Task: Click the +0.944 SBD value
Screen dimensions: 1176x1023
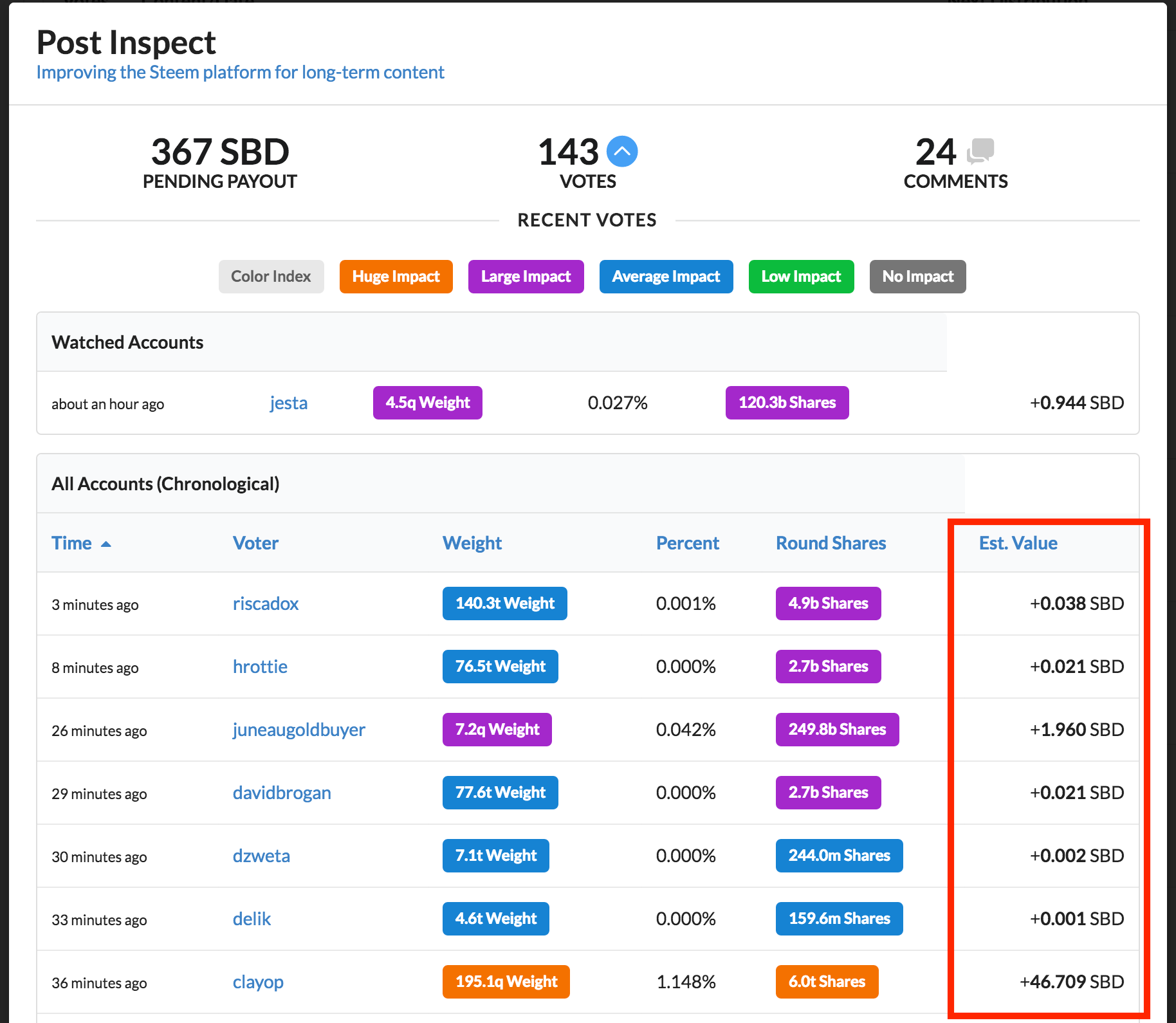Action: 1077,403
